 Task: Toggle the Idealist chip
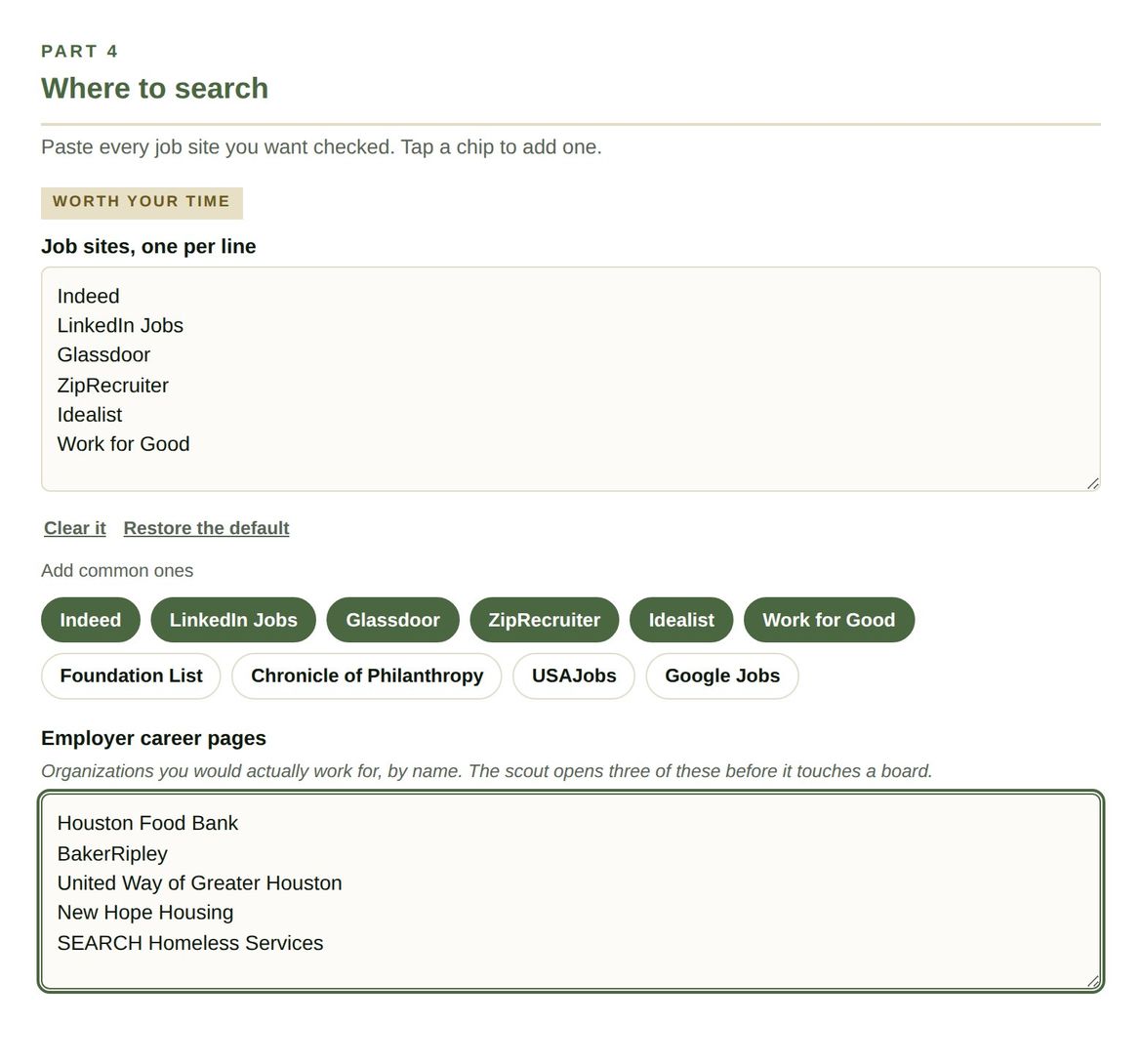point(681,620)
